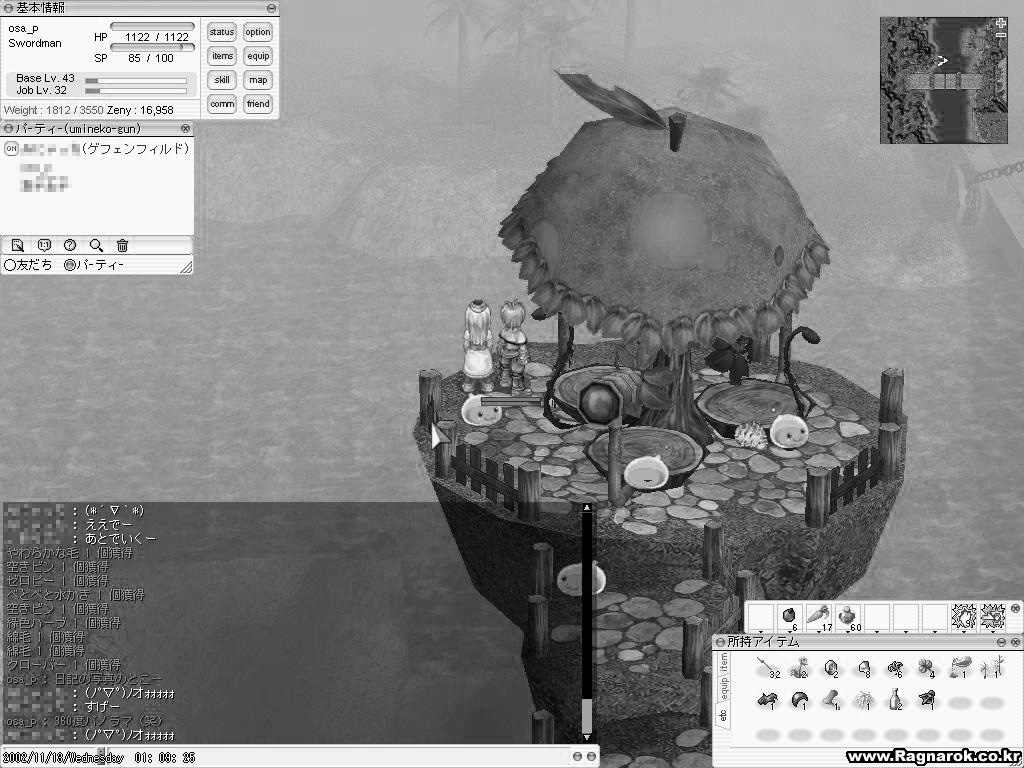1024x768 pixels.
Task: Zoom in the minimap with plus icon
Action: (1001, 23)
